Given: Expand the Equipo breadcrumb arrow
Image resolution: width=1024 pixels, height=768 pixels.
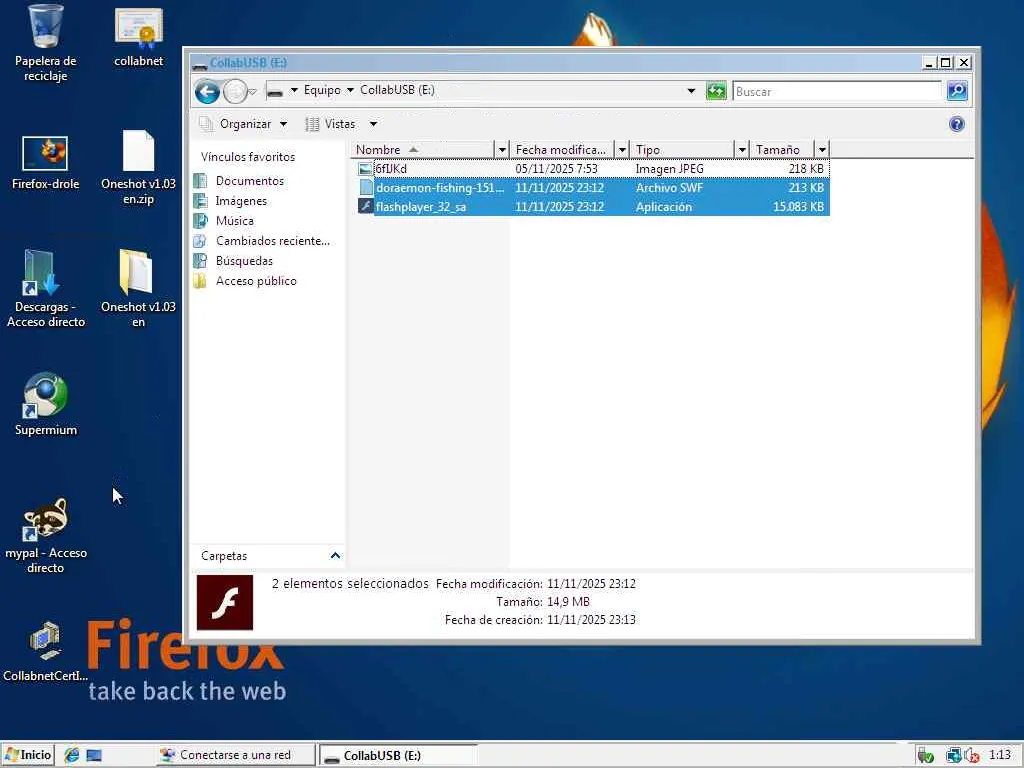Looking at the screenshot, I should [x=350, y=90].
